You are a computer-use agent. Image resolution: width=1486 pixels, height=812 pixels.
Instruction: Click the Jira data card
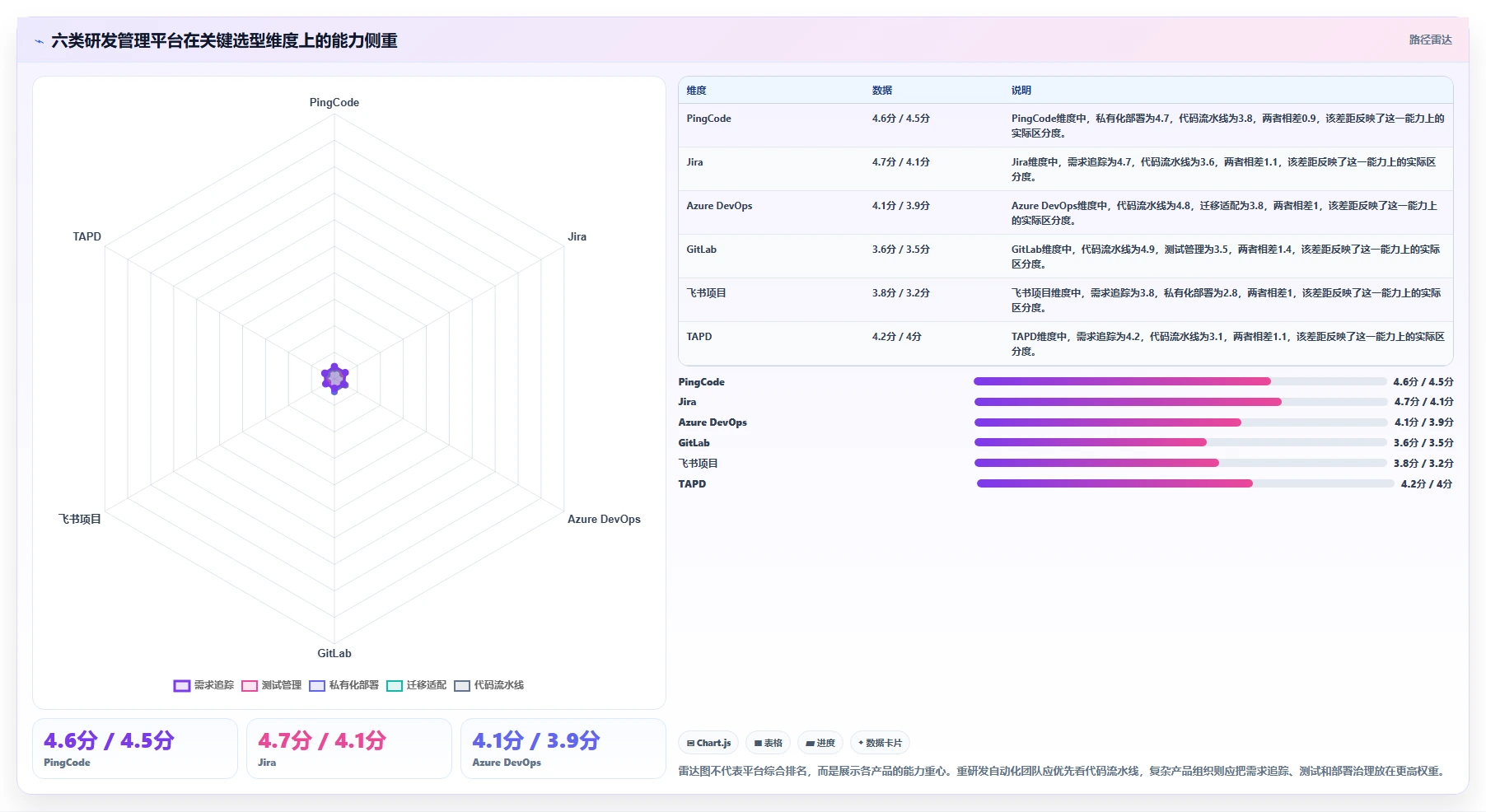coord(349,749)
